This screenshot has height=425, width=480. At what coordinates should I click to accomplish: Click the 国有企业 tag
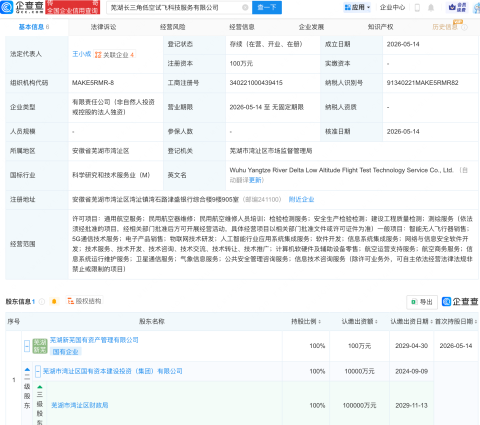click(x=65, y=352)
